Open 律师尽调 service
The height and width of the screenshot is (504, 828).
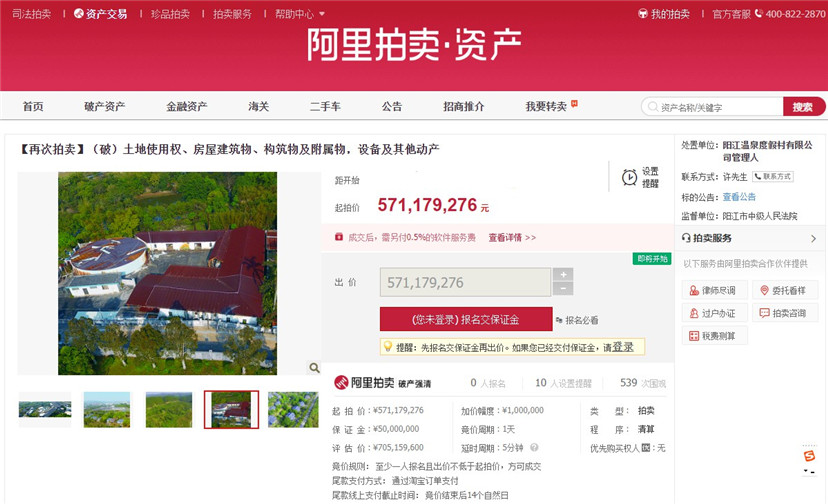click(714, 290)
